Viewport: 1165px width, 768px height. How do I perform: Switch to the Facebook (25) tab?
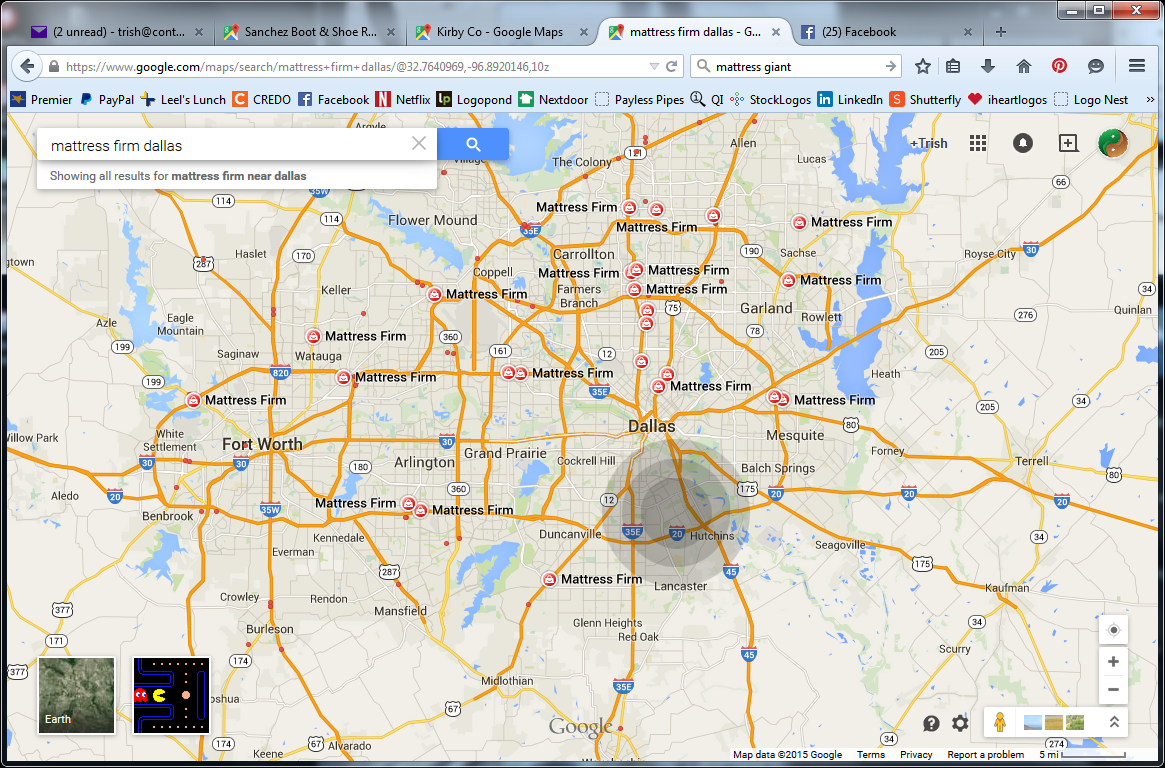pos(884,32)
